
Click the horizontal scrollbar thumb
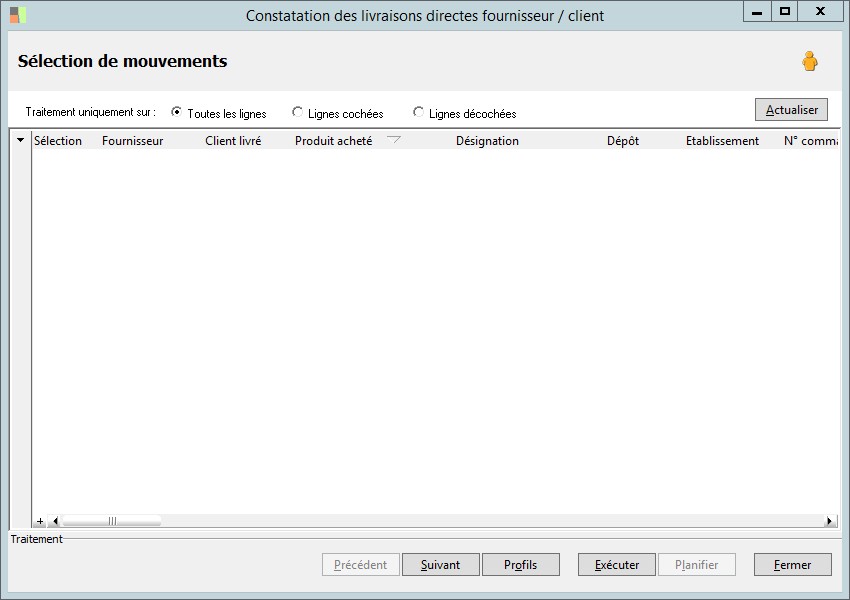click(112, 521)
